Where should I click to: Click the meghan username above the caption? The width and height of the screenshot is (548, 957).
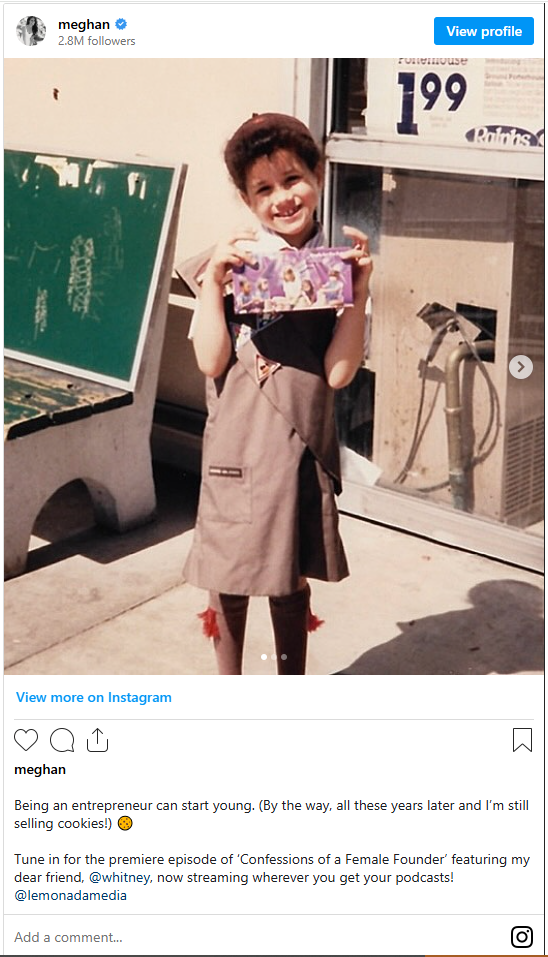pyautogui.click(x=40, y=770)
